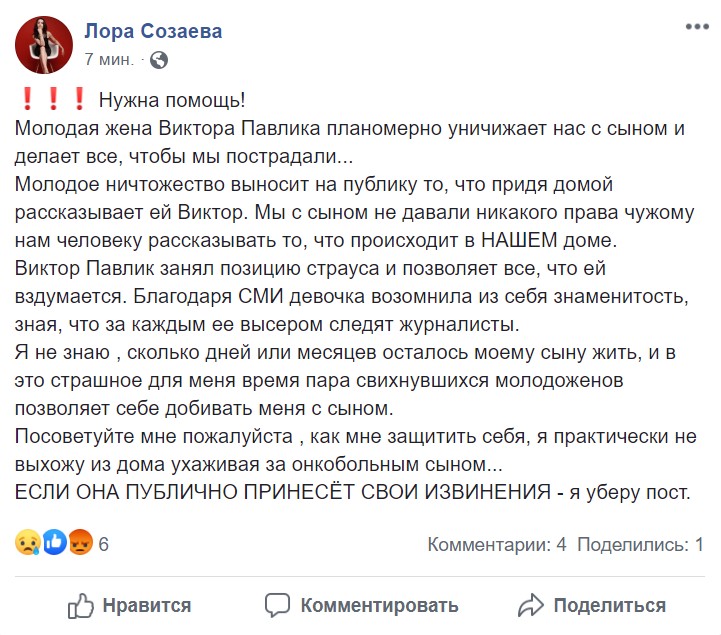Click the author's profile picture
The width and height of the screenshot is (721, 635).
(44, 44)
